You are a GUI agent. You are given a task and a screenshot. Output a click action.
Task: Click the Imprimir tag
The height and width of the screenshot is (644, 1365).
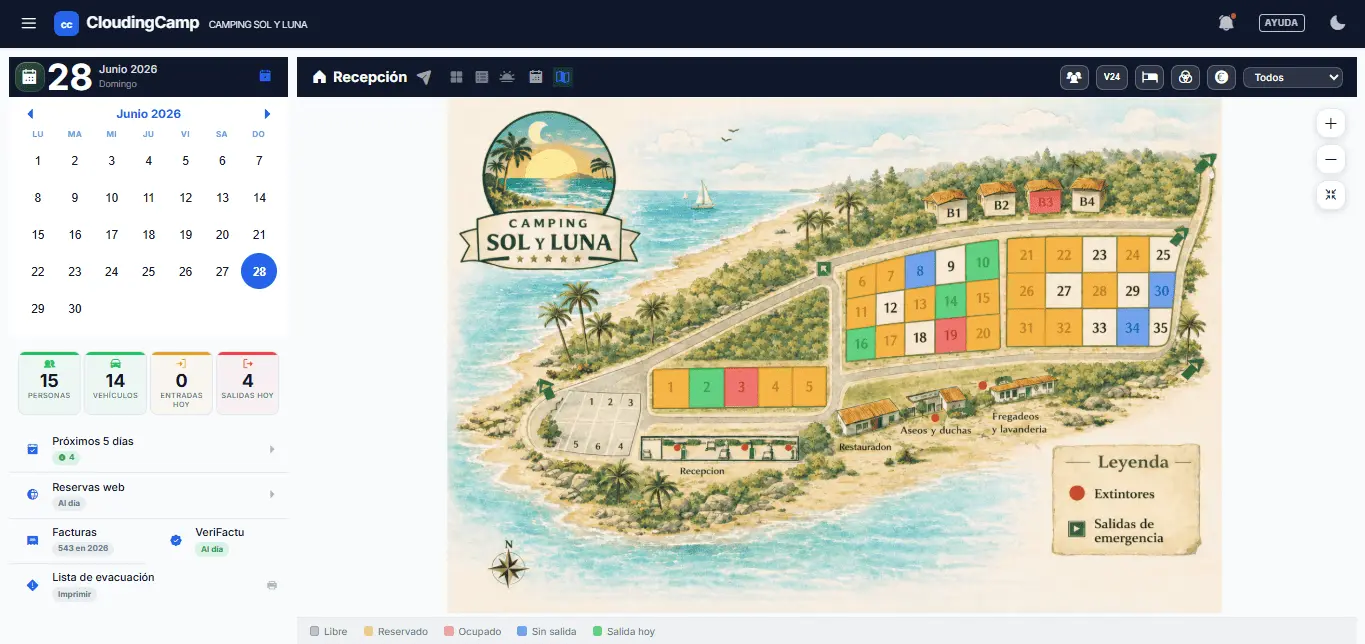coord(74,594)
